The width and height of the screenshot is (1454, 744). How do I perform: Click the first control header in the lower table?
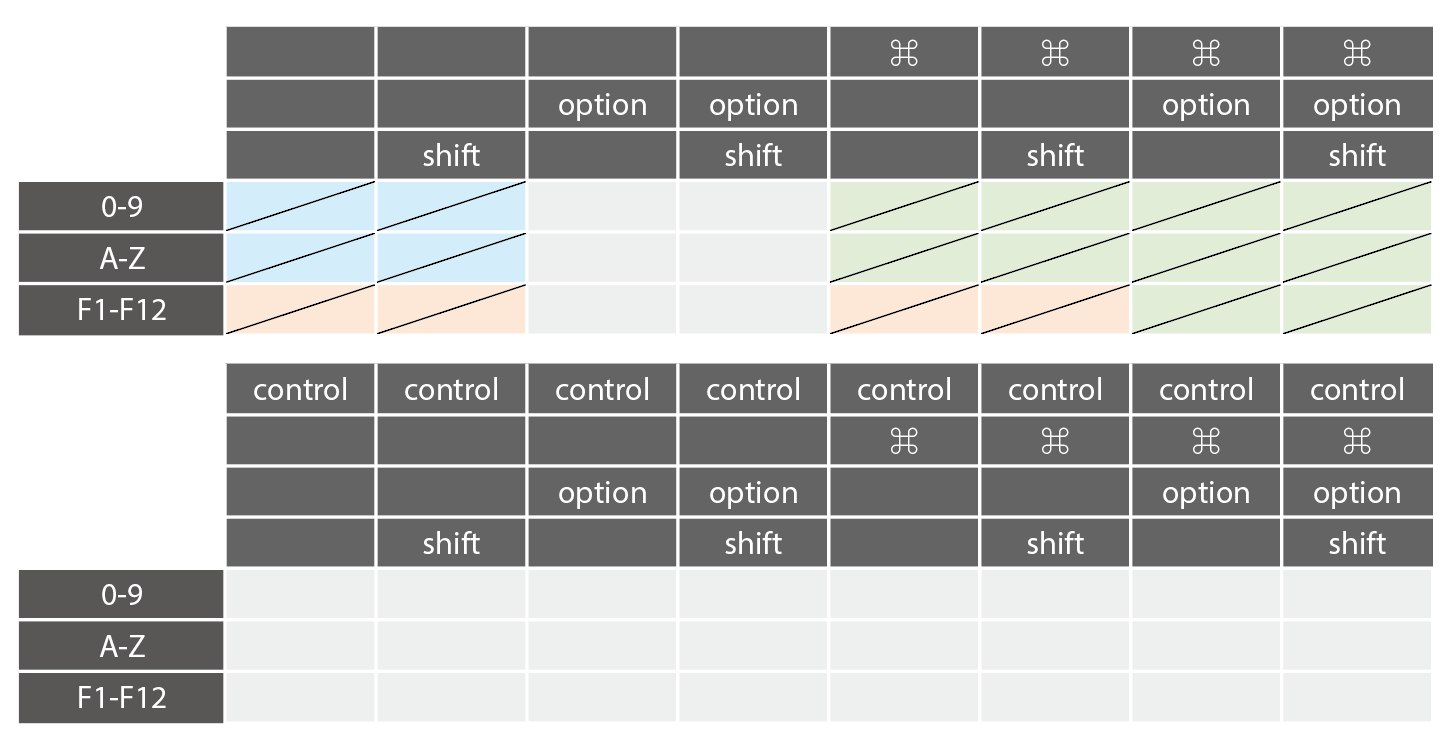pos(300,389)
